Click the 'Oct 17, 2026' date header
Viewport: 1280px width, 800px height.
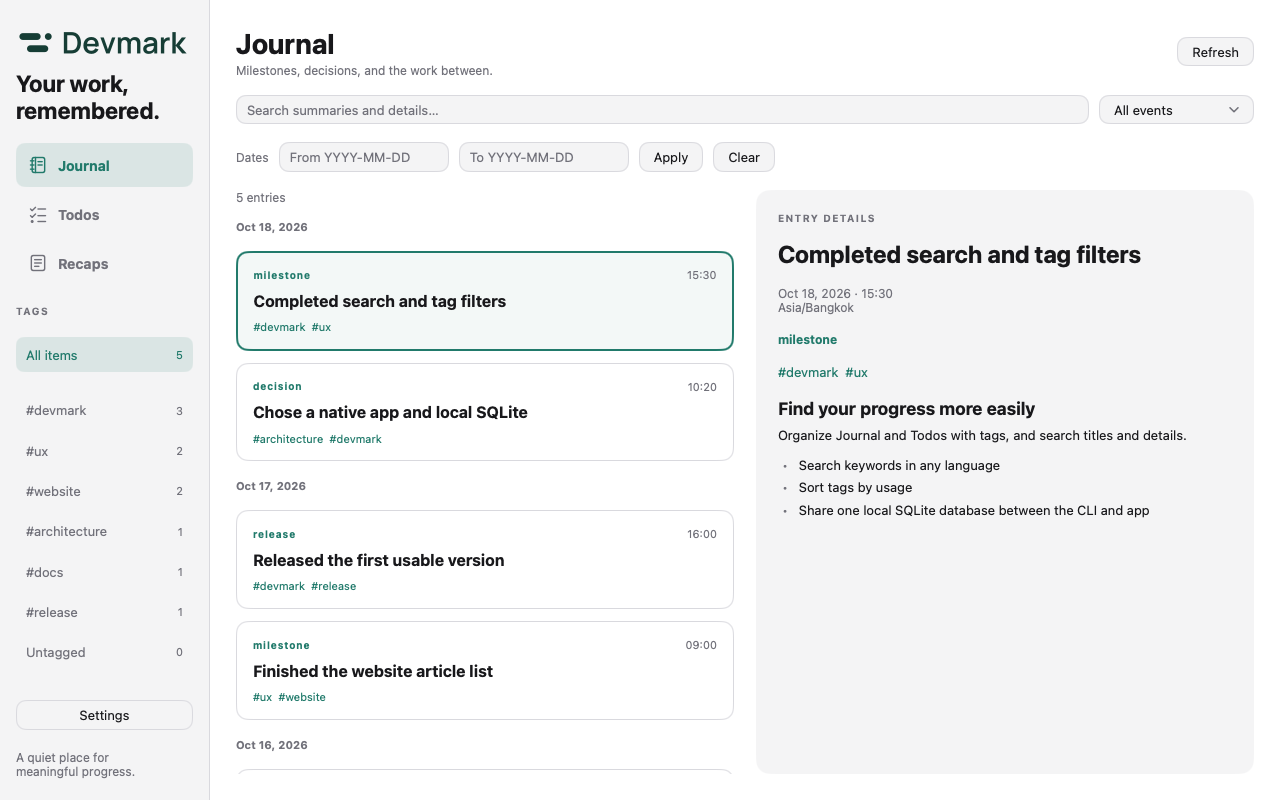coord(271,486)
